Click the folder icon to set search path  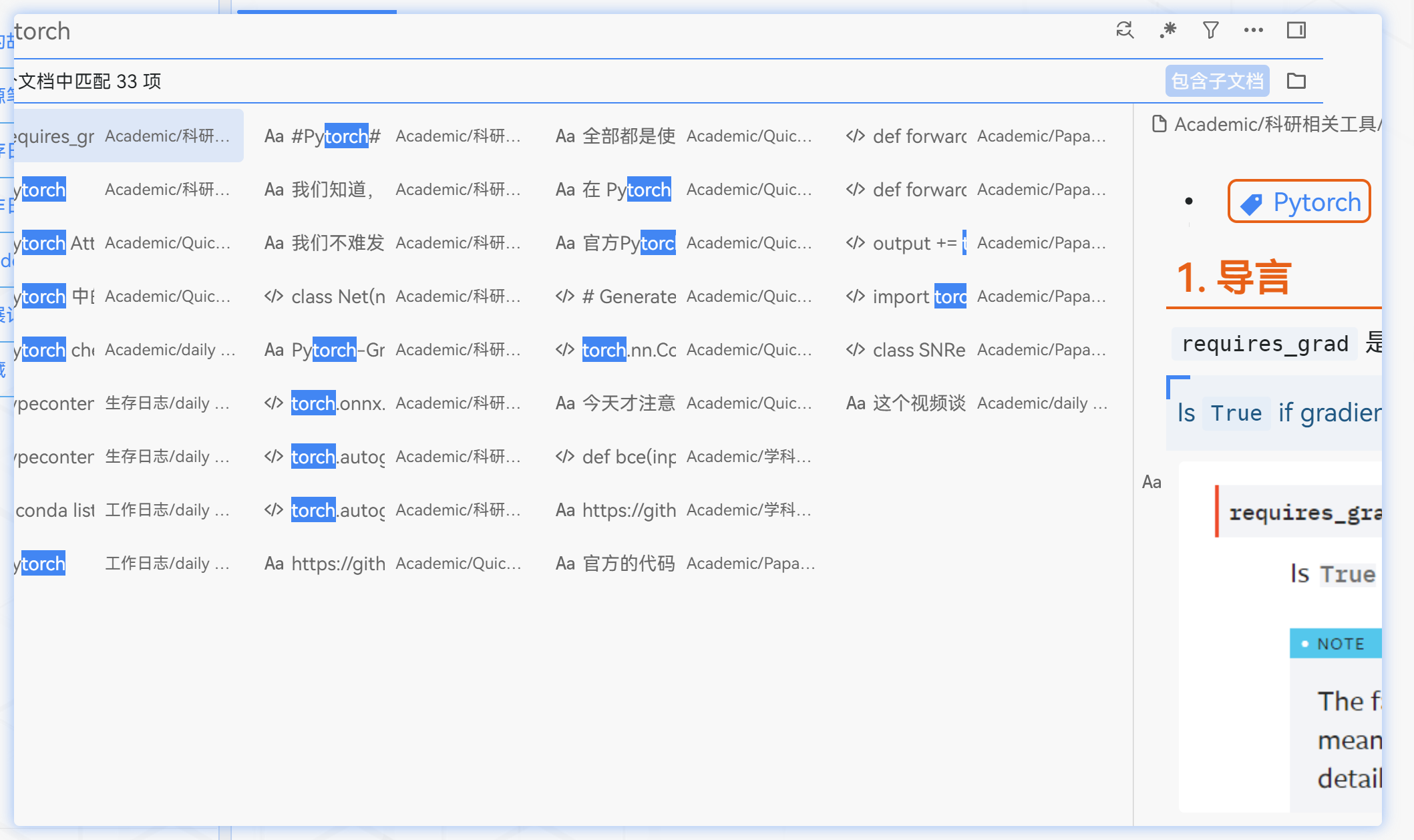point(1296,80)
